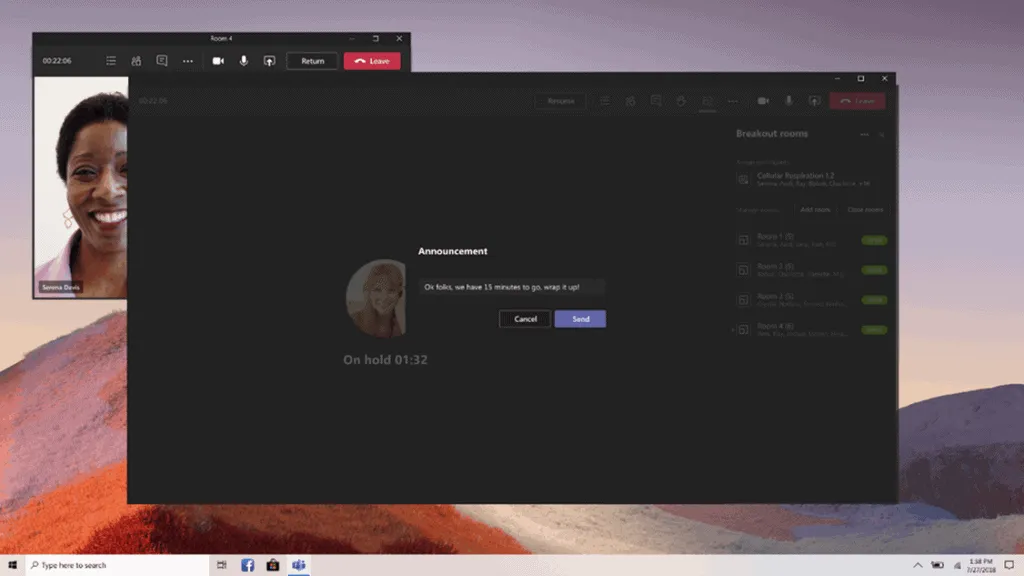Screen dimensions: 1024x576
Task: Open Microsoft Store from the taskbar
Action: coord(273,565)
